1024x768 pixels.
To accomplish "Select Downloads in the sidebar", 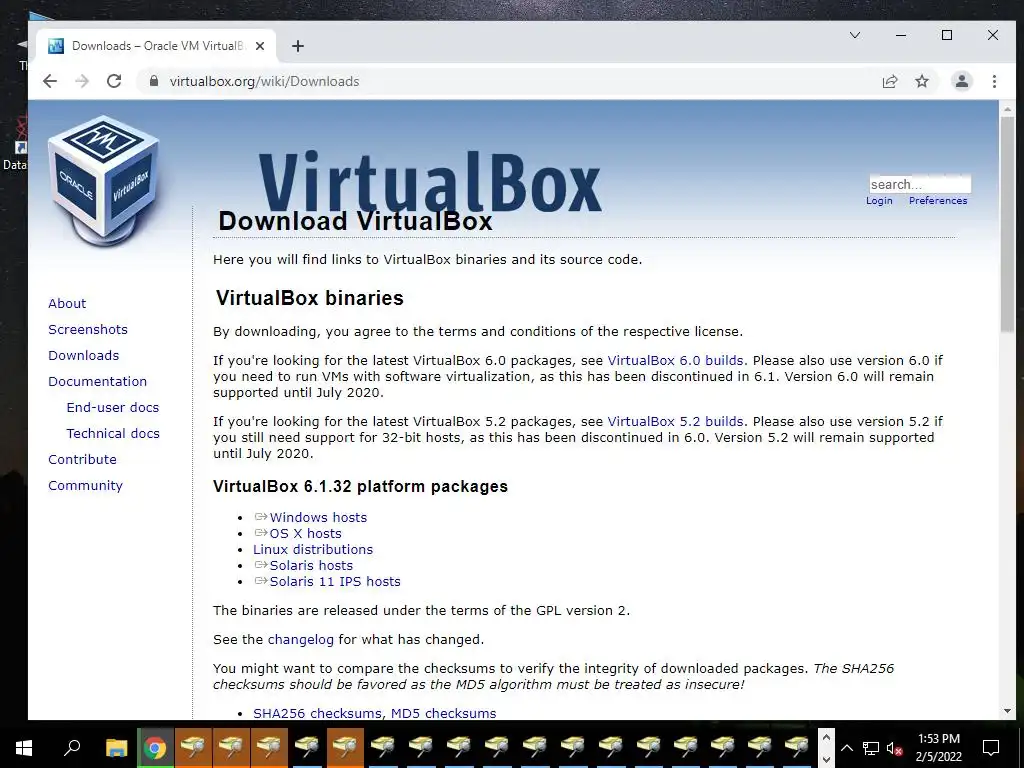I will pos(84,355).
